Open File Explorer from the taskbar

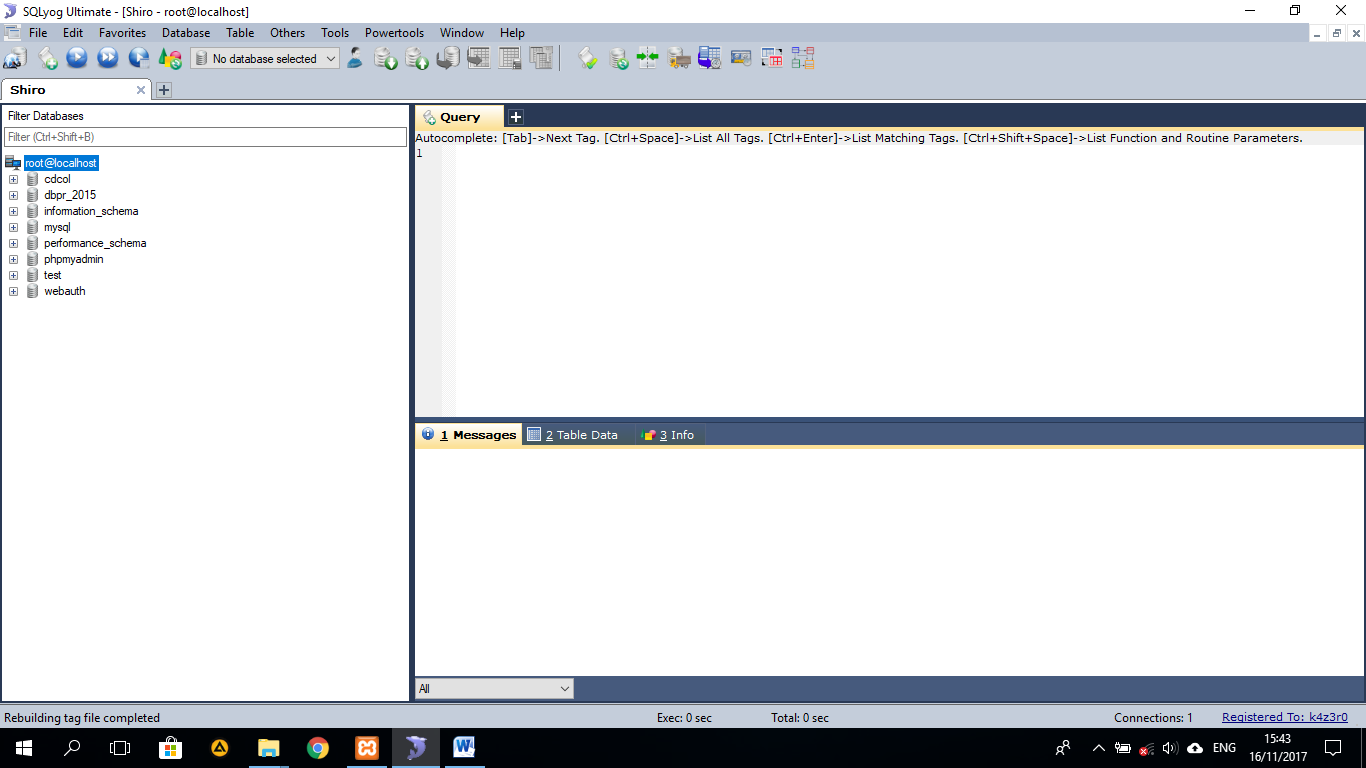269,748
